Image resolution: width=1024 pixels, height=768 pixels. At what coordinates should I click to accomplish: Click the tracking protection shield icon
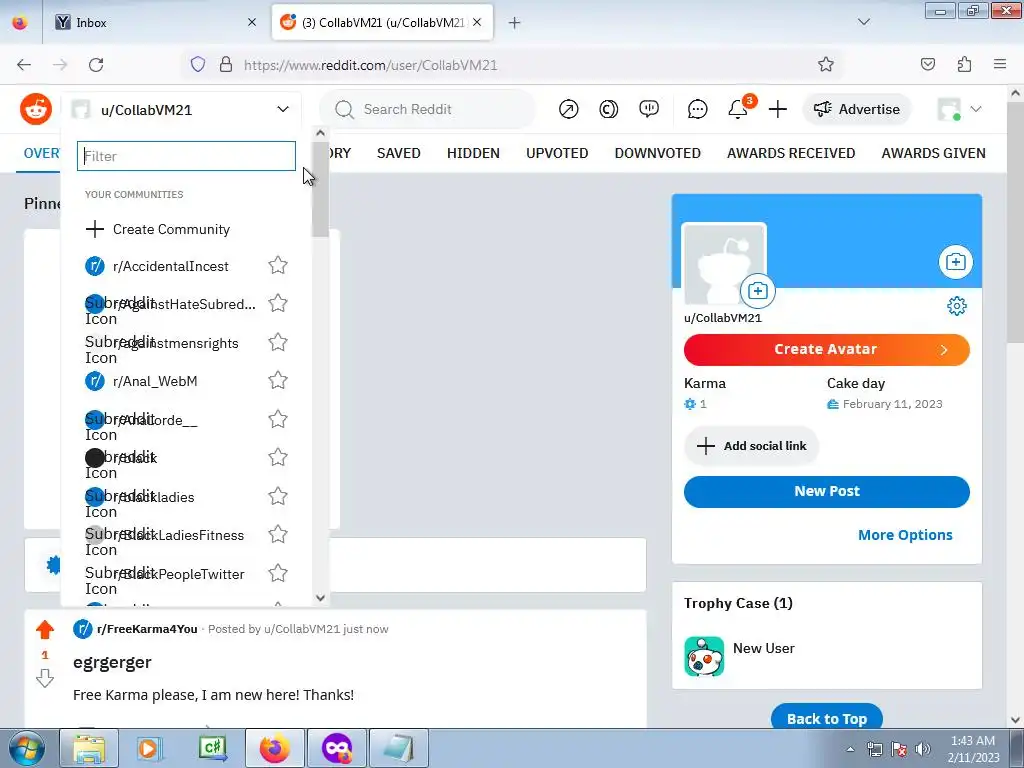point(198,64)
